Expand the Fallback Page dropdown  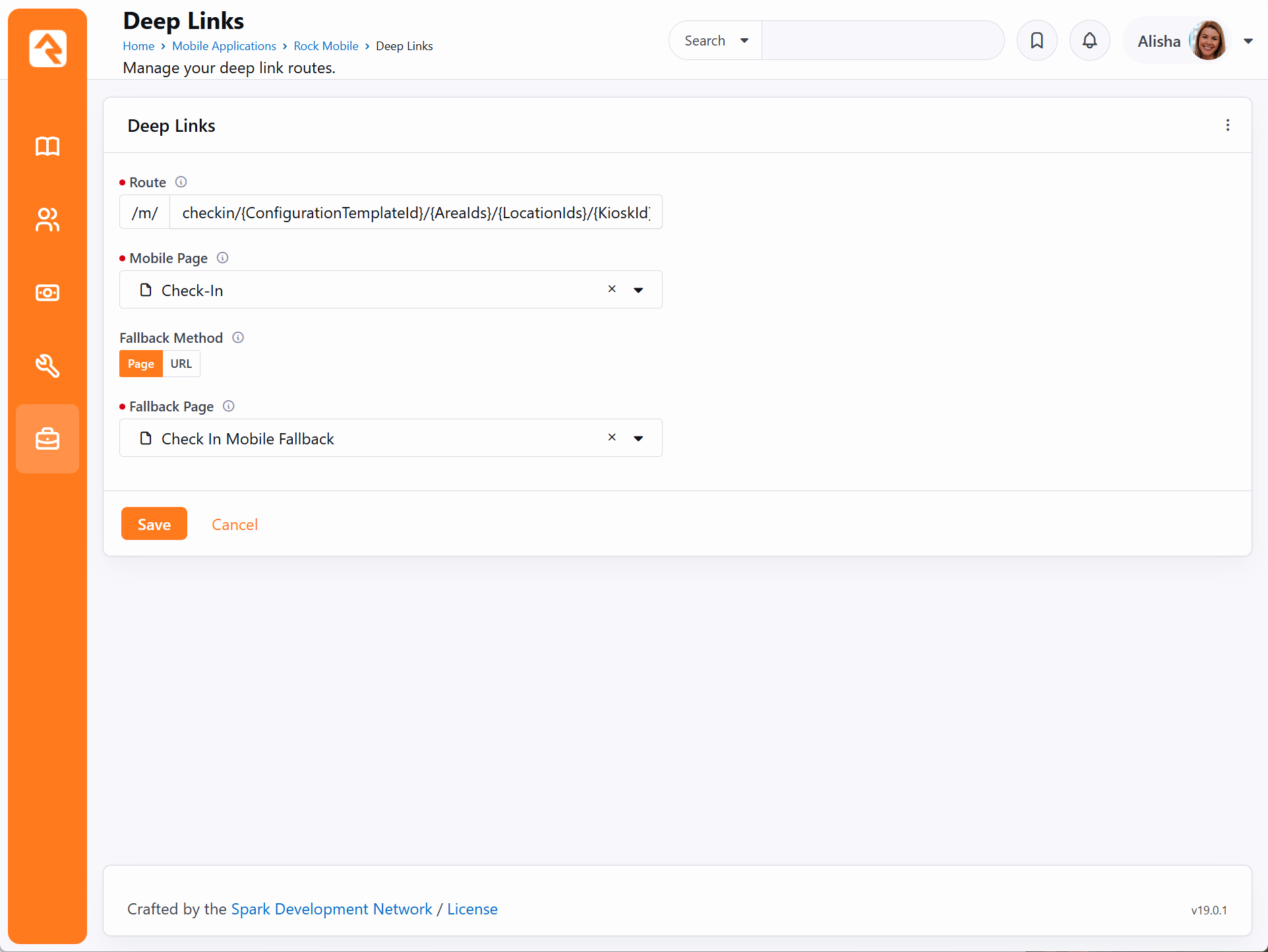(x=638, y=438)
